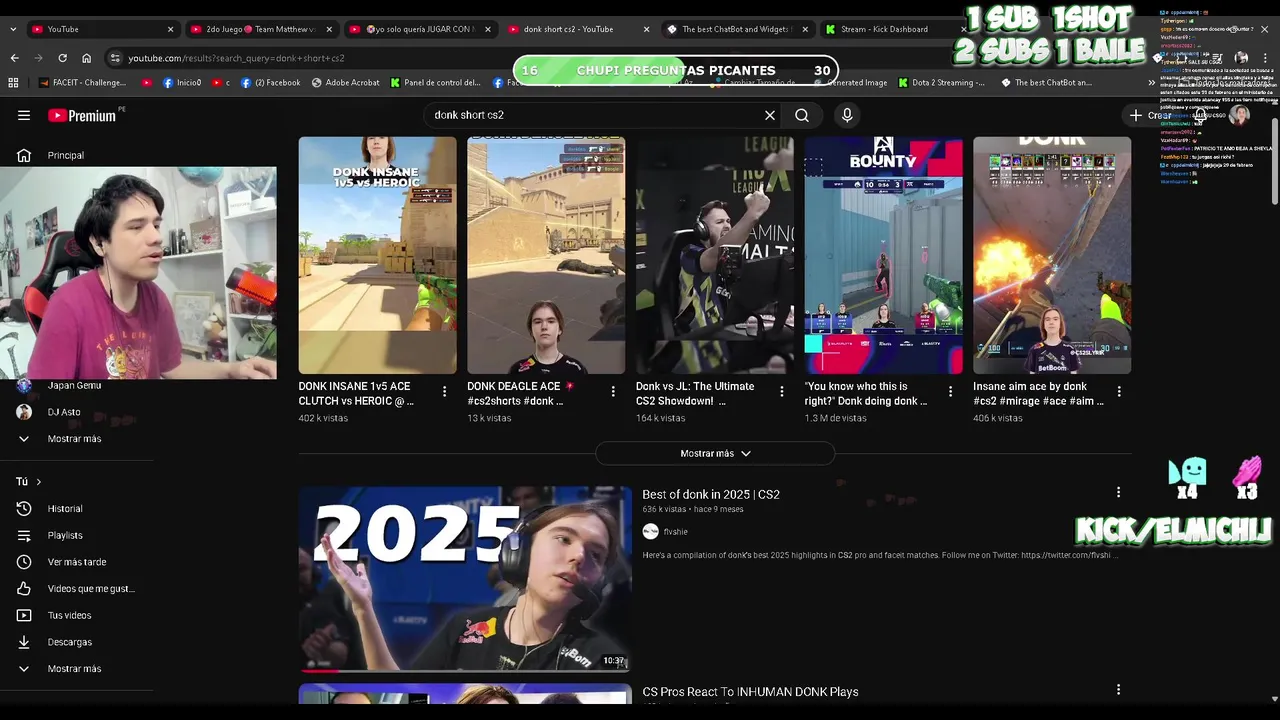View site information icon in address bar
The width and height of the screenshot is (1280, 720).
pyautogui.click(x=115, y=58)
